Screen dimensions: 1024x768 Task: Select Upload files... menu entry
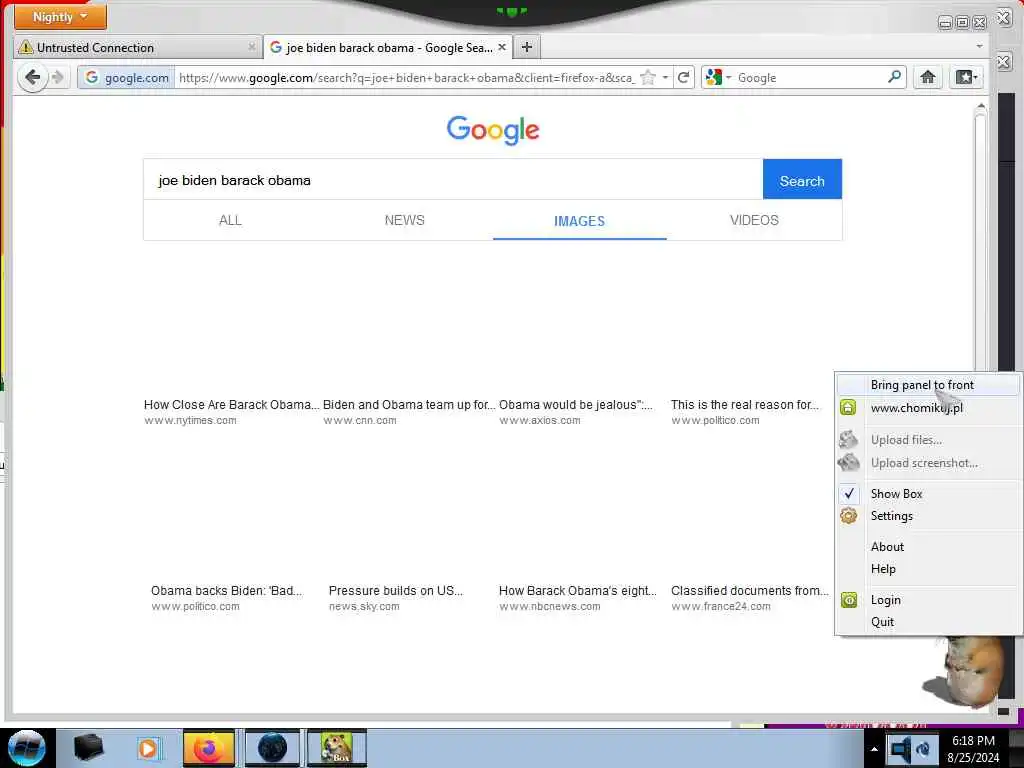click(x=928, y=440)
